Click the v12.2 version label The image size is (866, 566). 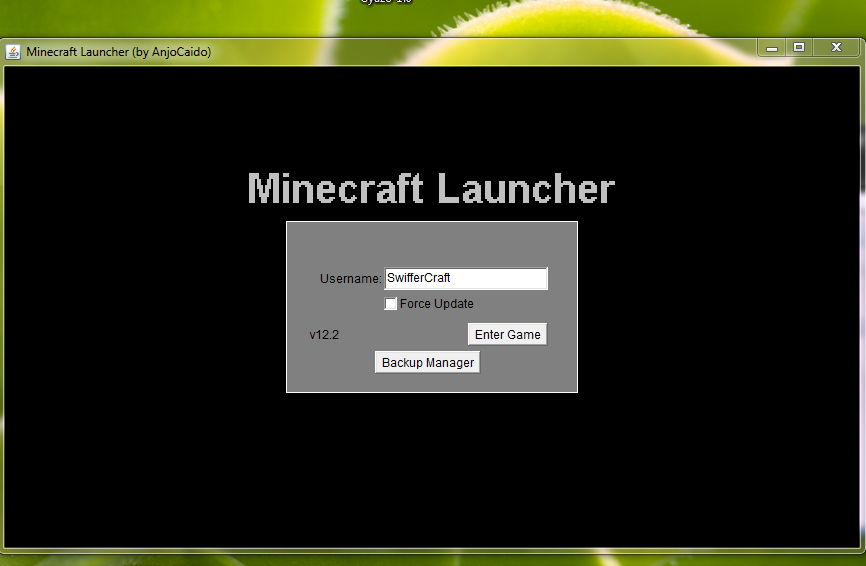click(x=324, y=335)
